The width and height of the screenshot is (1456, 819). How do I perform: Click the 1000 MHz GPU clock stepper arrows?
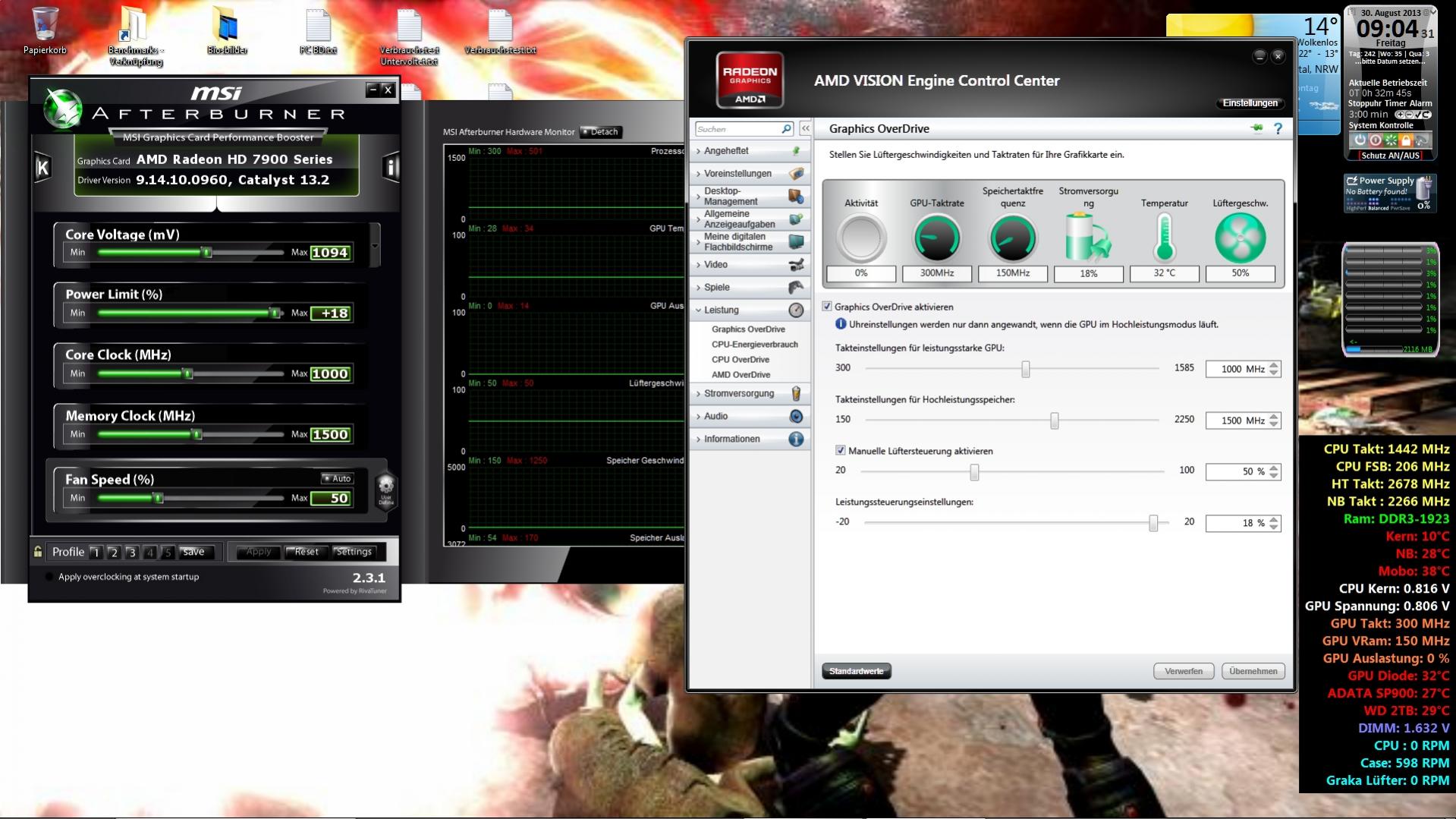(1274, 369)
